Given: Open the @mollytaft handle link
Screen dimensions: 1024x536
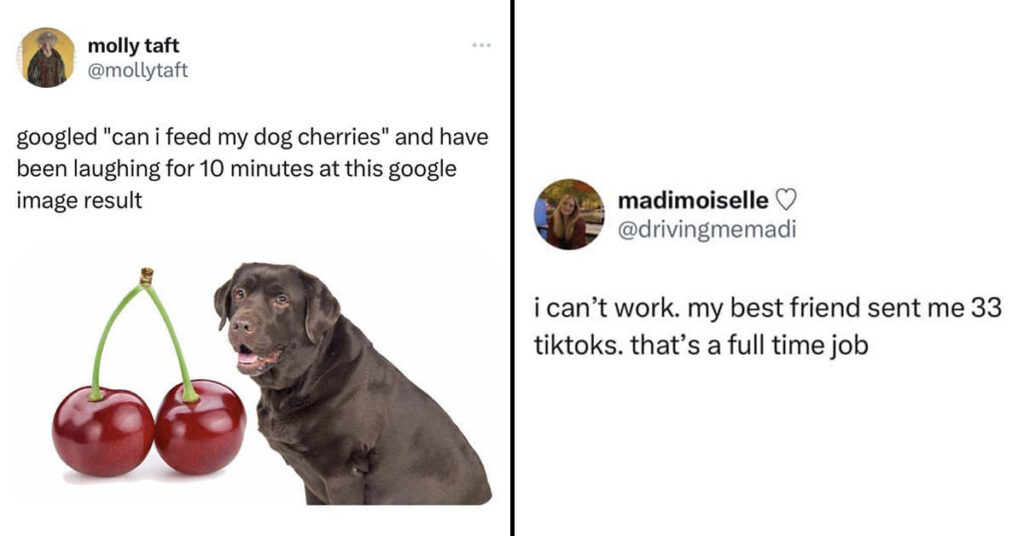Looking at the screenshot, I should coord(137,70).
